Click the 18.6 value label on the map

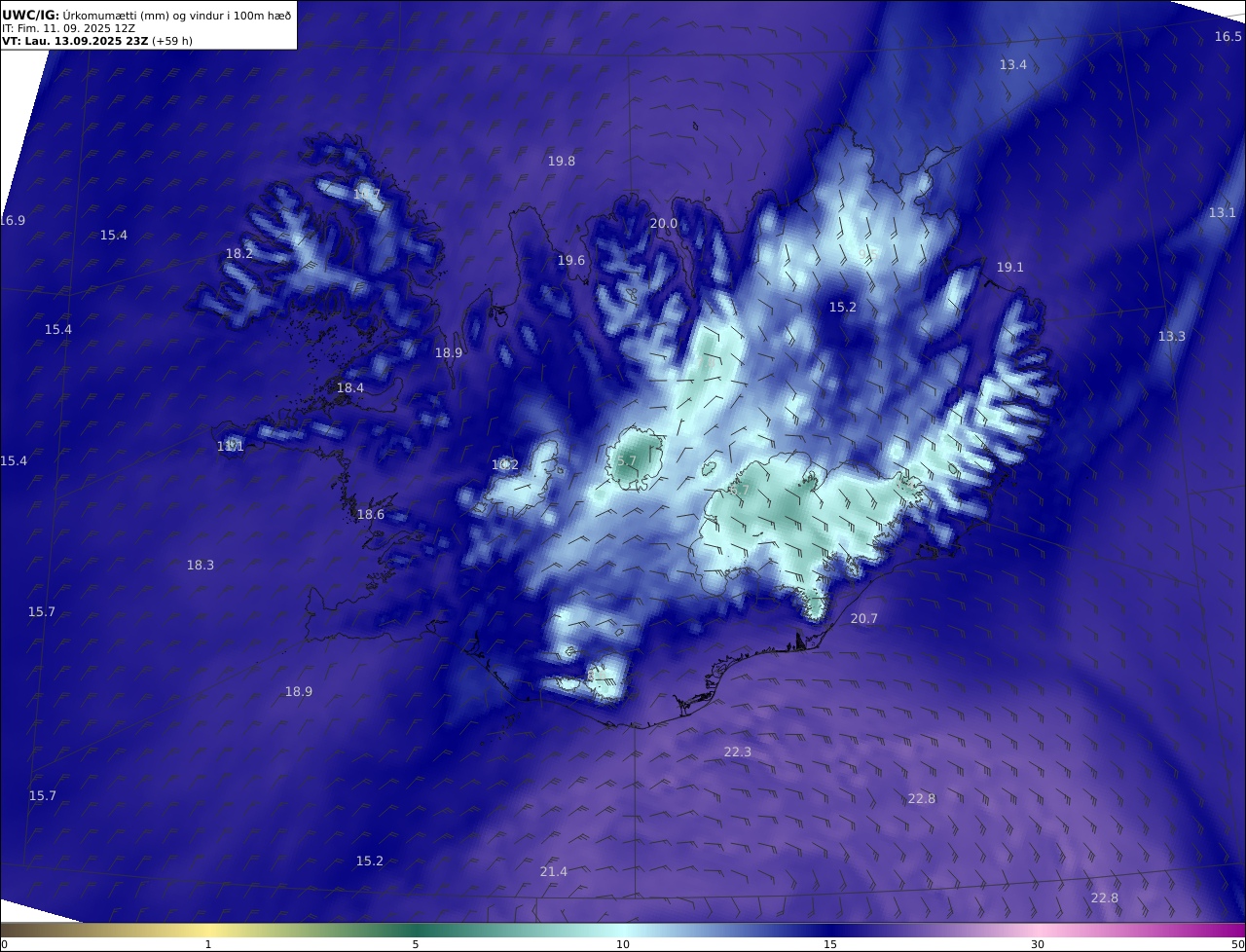371,514
